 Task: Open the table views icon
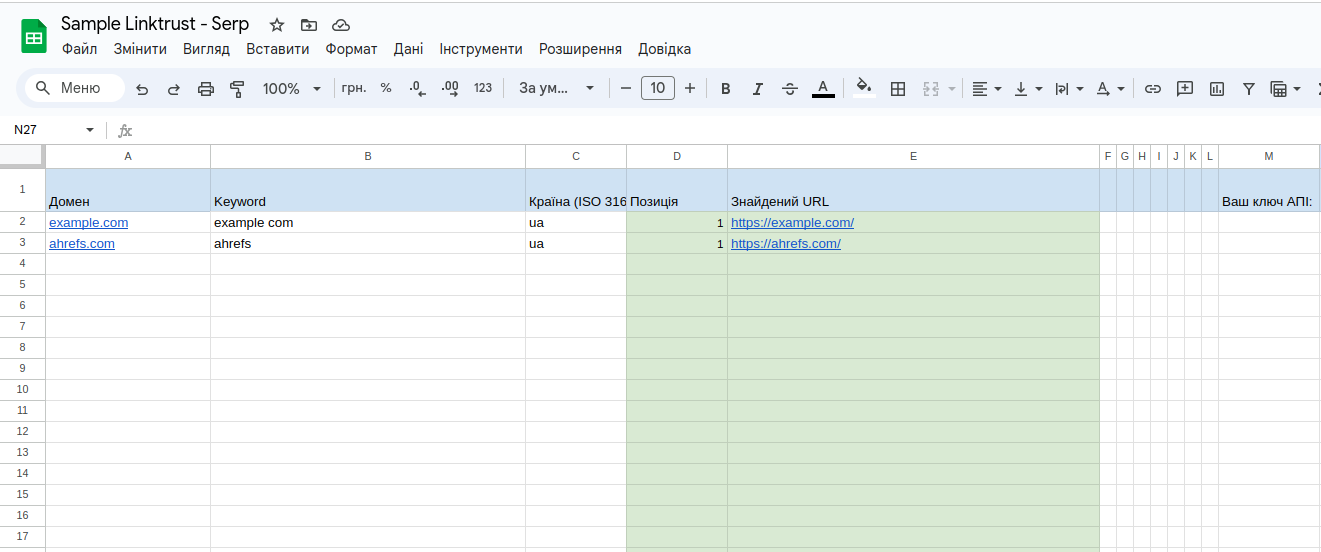tap(1278, 89)
